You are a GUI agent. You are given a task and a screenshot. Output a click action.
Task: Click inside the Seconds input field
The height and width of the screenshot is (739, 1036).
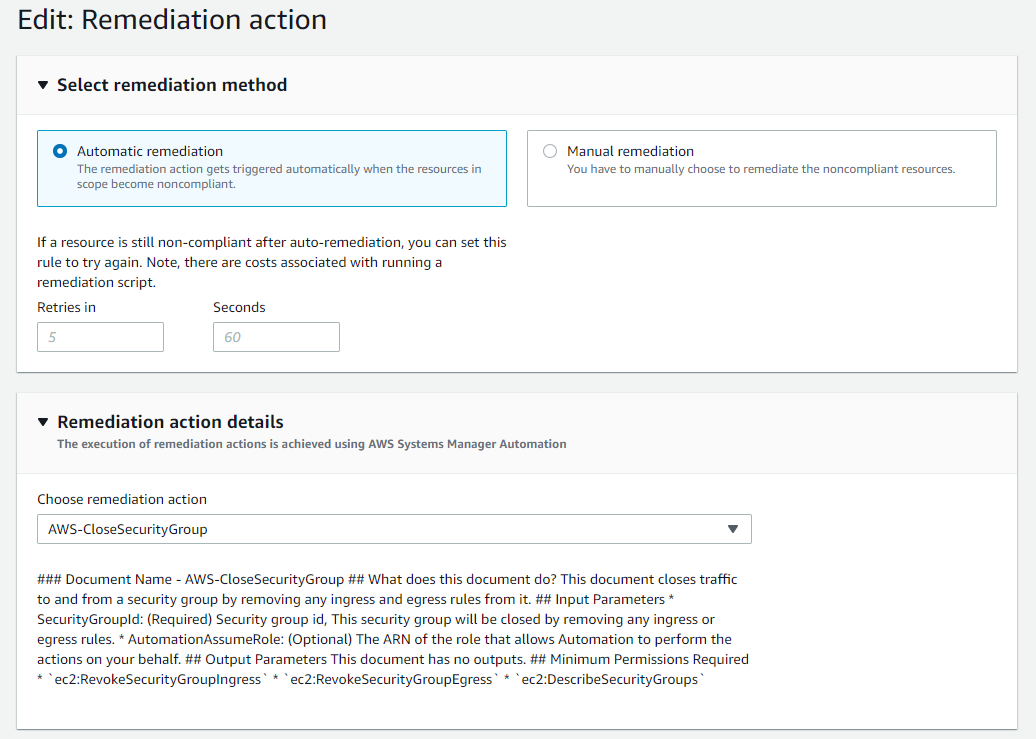tap(276, 337)
